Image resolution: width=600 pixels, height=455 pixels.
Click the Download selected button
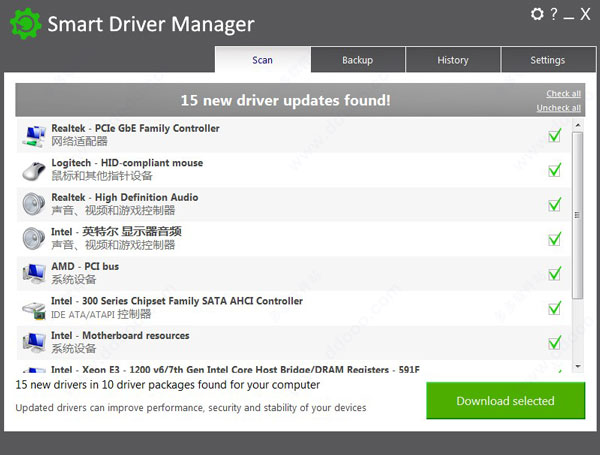click(x=505, y=400)
